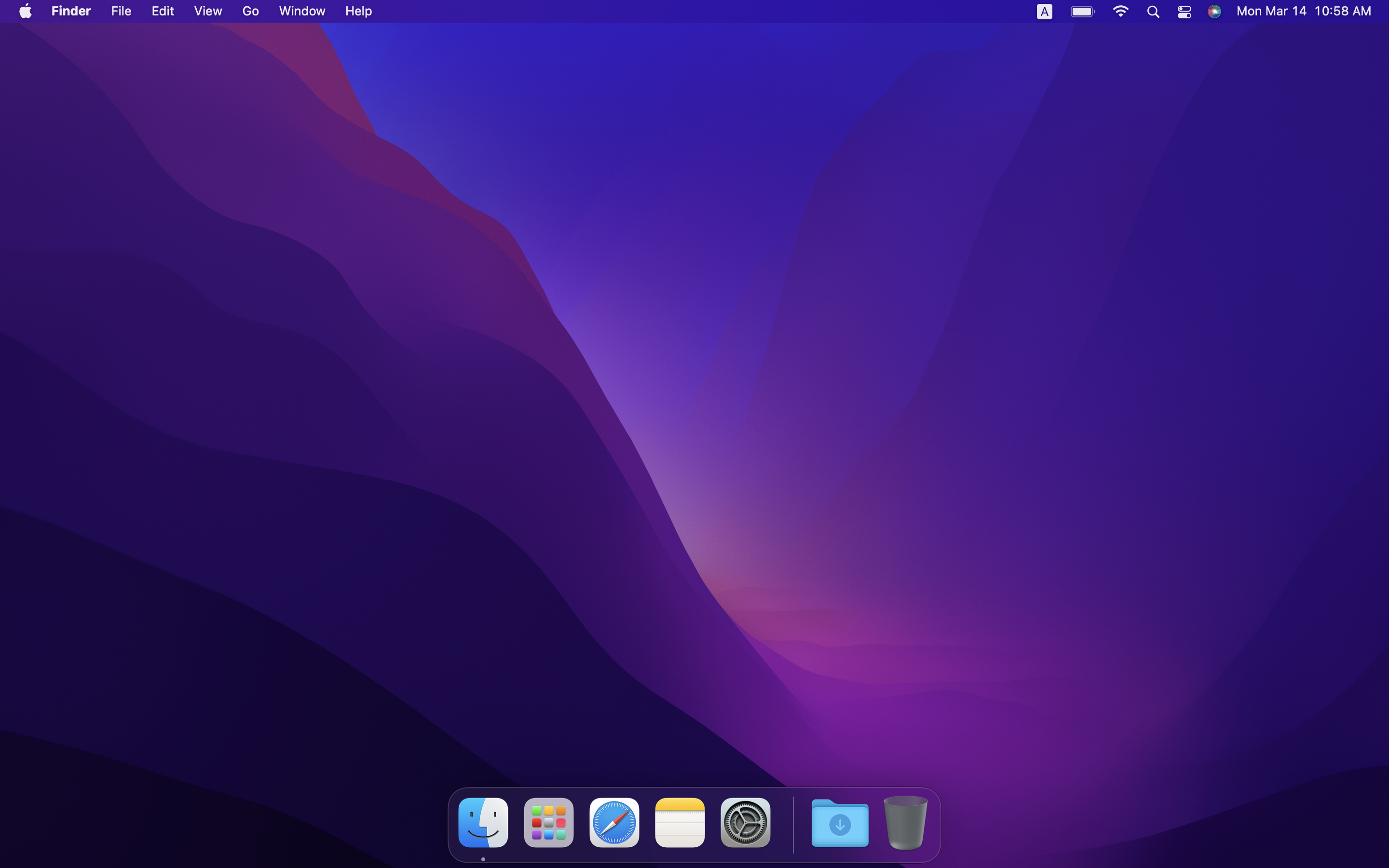Open the Downloads folder stack
The height and width of the screenshot is (868, 1389).
[x=840, y=823]
